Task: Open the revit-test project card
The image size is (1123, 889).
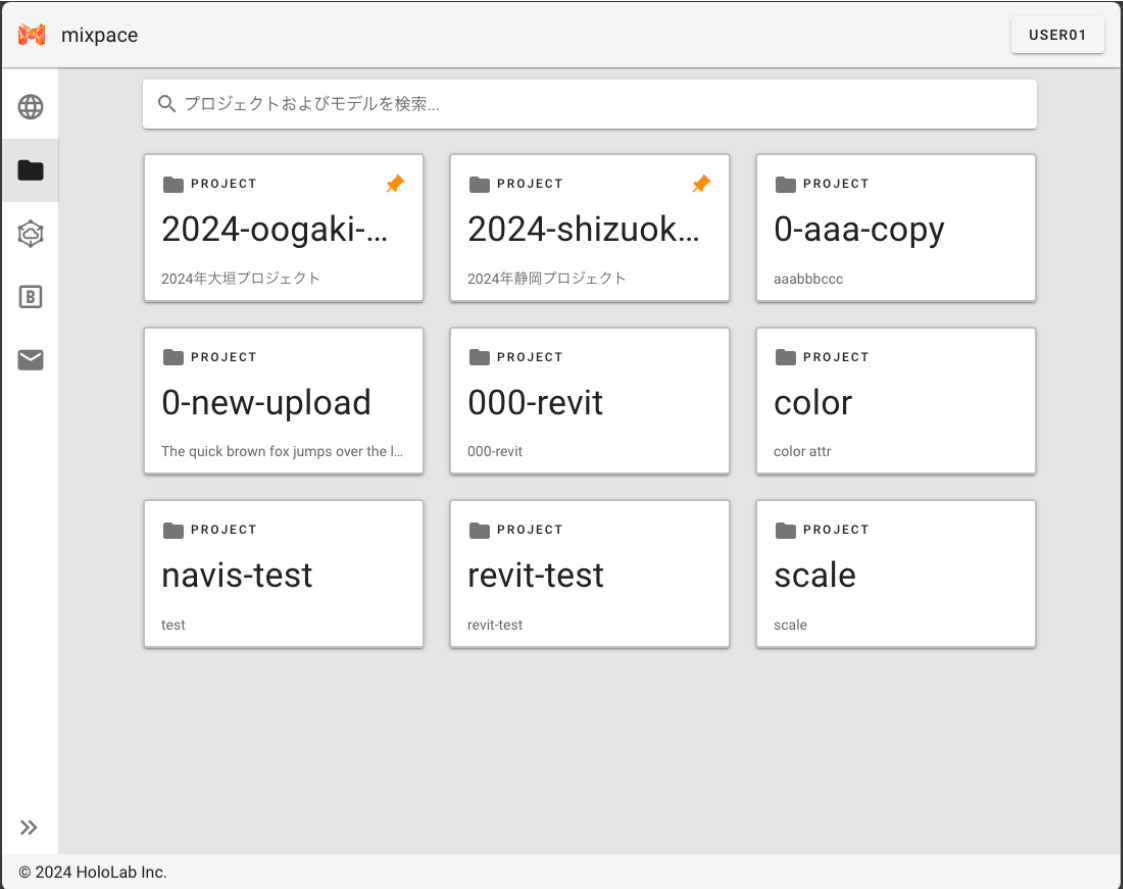Action: (x=589, y=575)
